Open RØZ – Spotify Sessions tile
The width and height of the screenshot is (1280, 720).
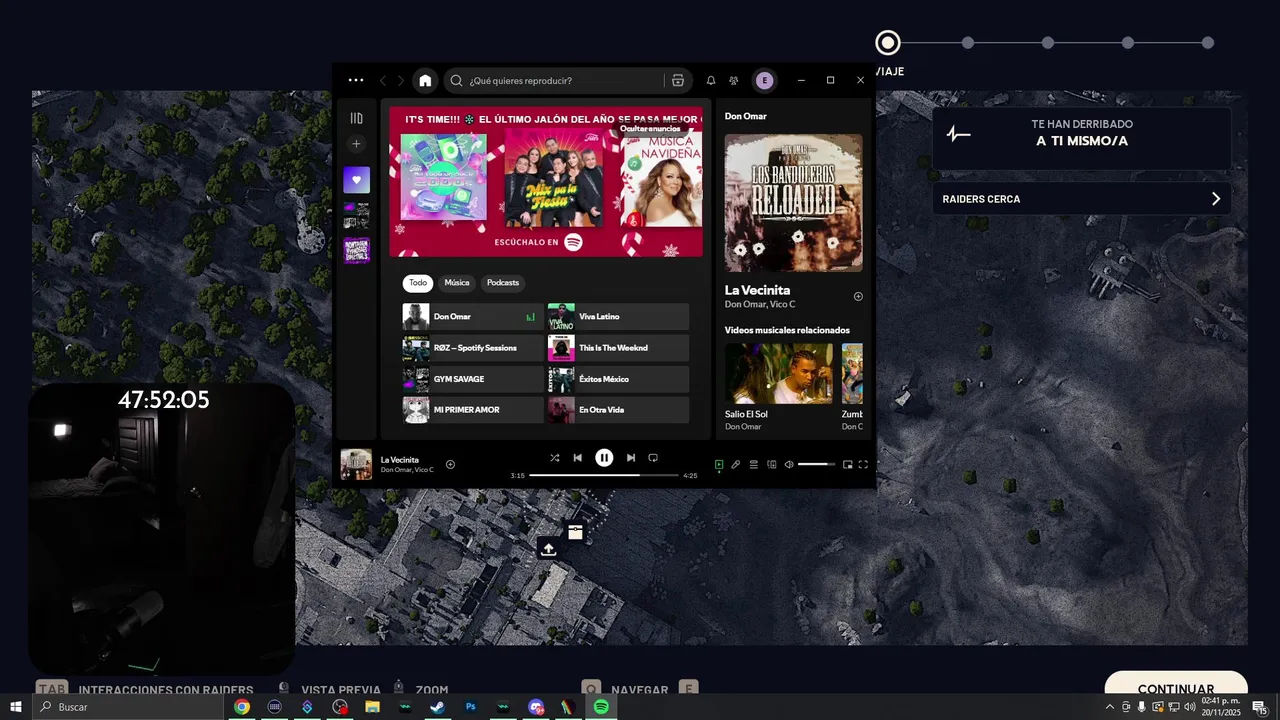tap(472, 348)
